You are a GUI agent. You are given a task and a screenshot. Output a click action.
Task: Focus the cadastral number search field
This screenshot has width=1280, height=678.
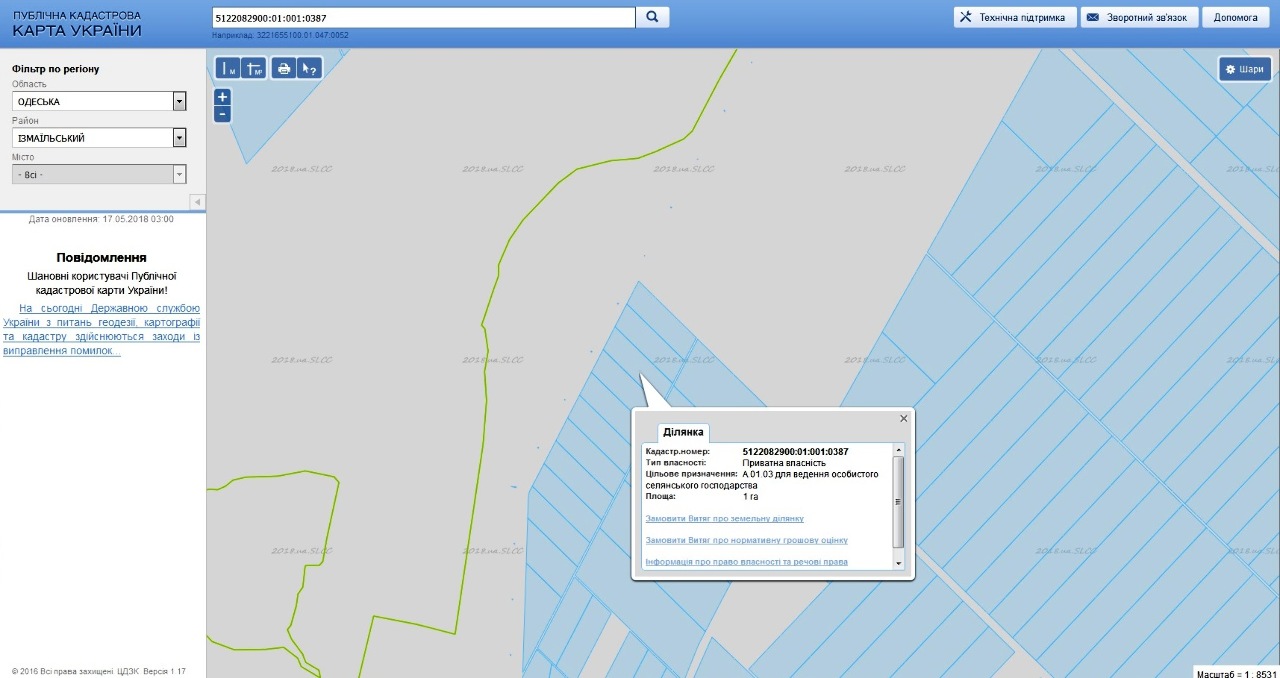[x=424, y=18]
